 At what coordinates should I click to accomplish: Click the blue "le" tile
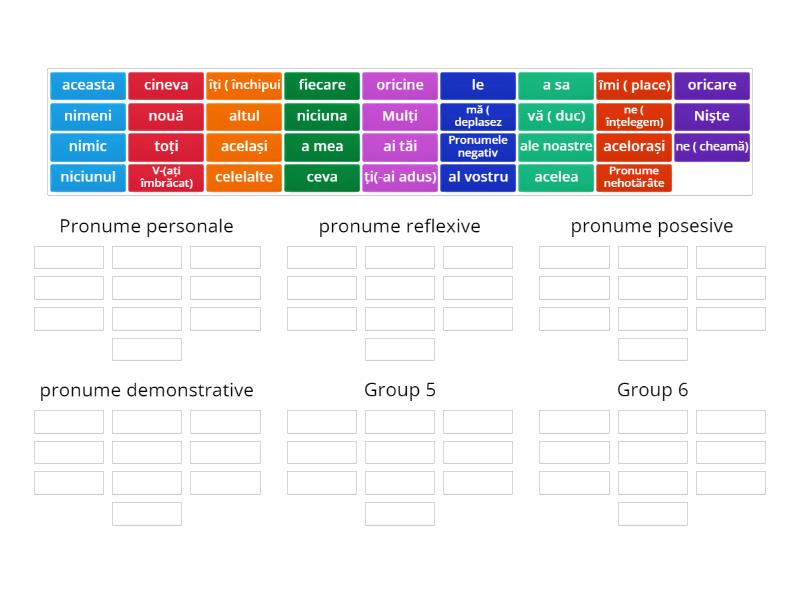478,85
